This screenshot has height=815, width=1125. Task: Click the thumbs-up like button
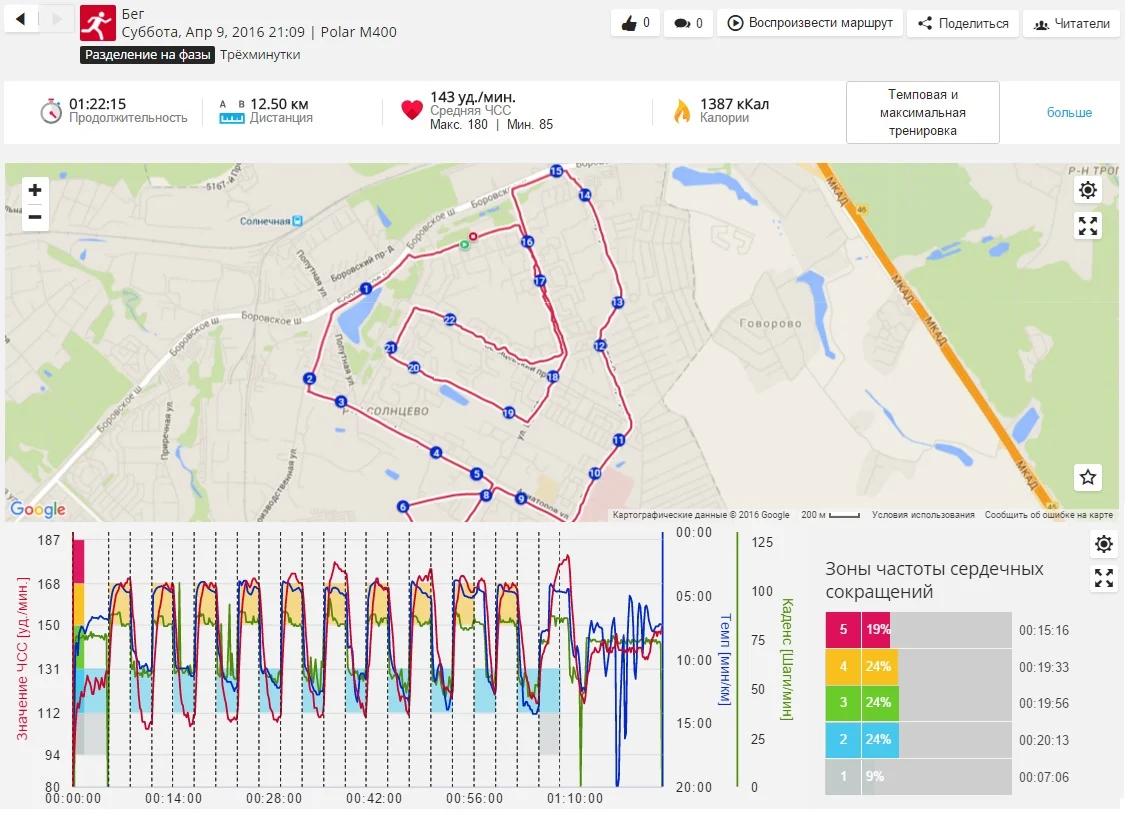(x=635, y=23)
